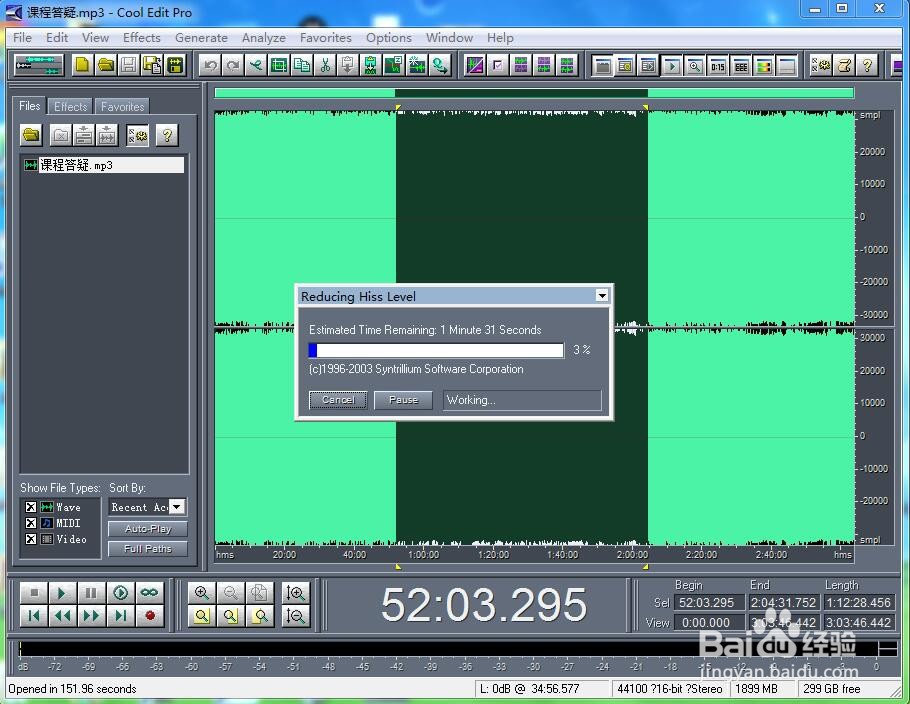910x704 pixels.
Task: Click the red Record button
Action: [149, 616]
